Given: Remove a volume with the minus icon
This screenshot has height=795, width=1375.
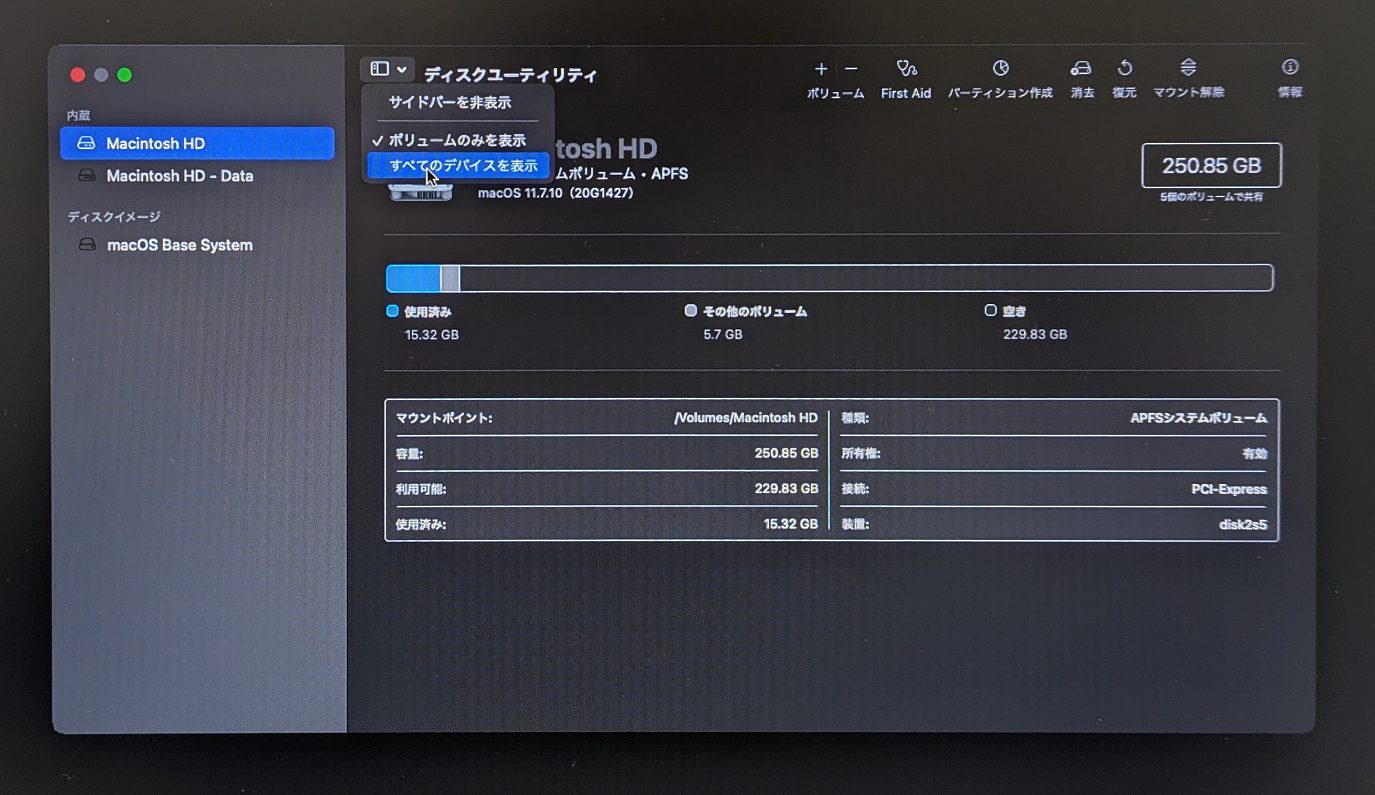Looking at the screenshot, I should 851,69.
